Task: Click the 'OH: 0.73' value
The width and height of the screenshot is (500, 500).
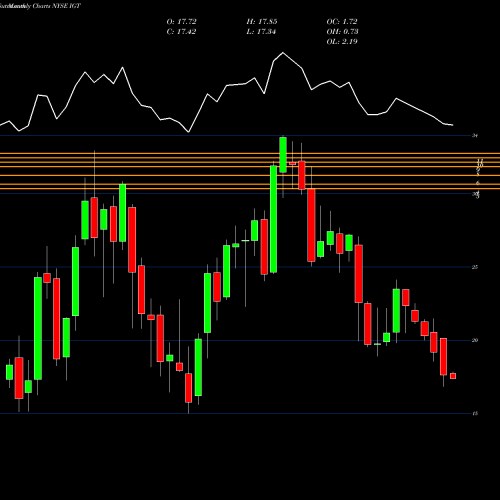Action: (342, 32)
